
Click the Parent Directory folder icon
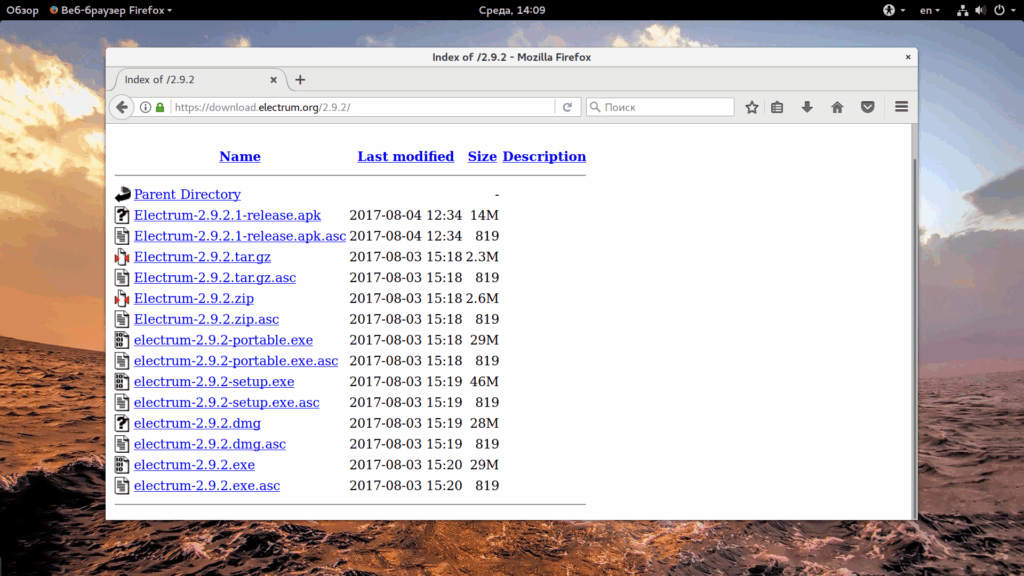point(122,194)
